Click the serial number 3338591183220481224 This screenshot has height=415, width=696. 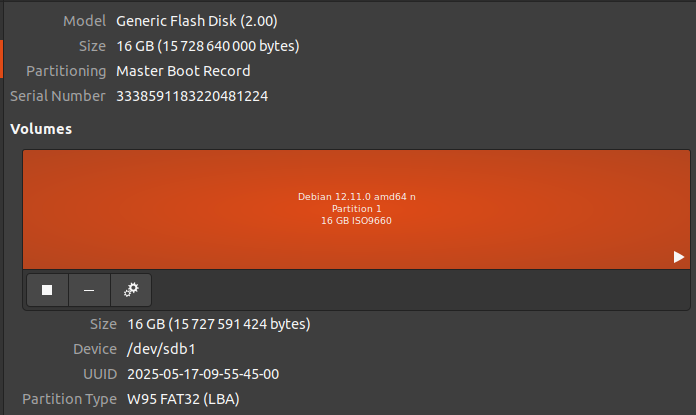coord(192,96)
